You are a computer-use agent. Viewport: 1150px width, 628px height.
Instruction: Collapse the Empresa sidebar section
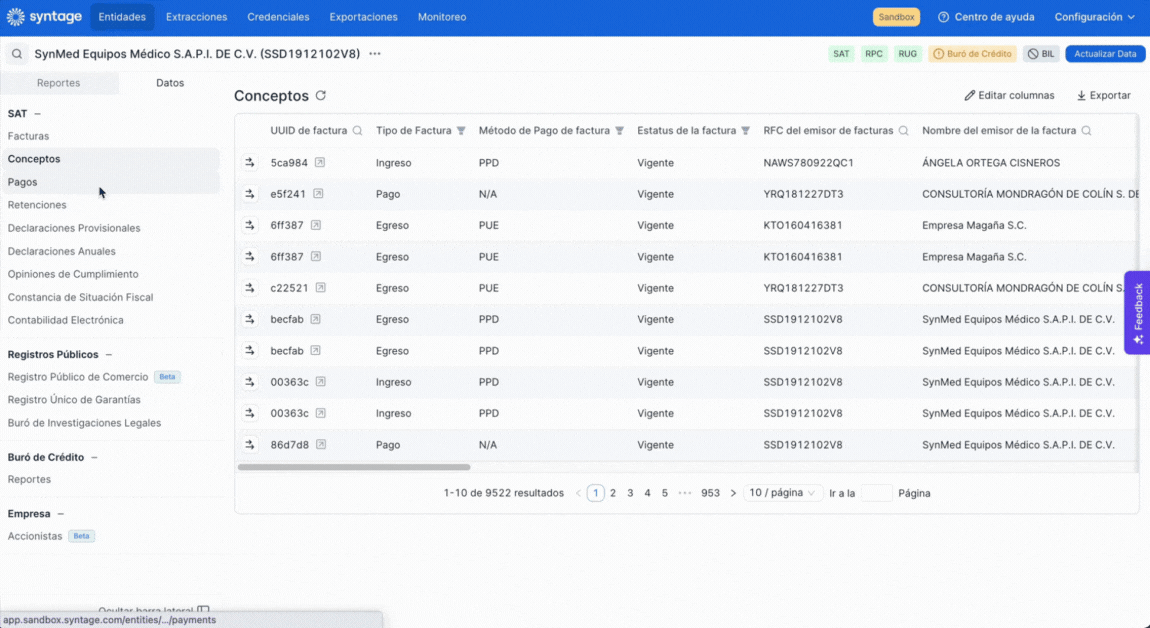pyautogui.click(x=61, y=514)
